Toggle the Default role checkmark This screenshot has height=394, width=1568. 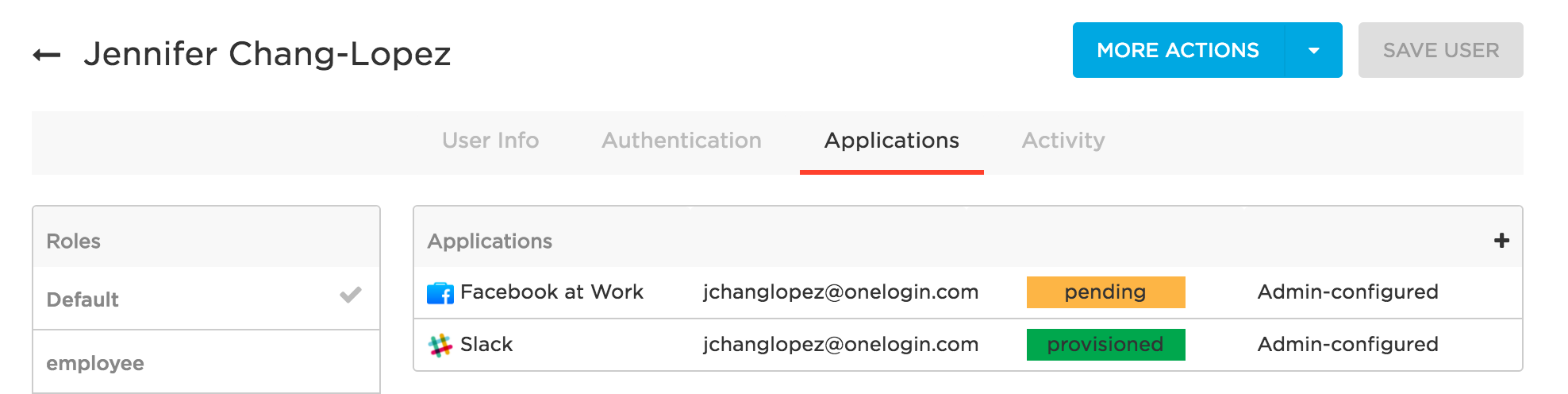coord(351,295)
